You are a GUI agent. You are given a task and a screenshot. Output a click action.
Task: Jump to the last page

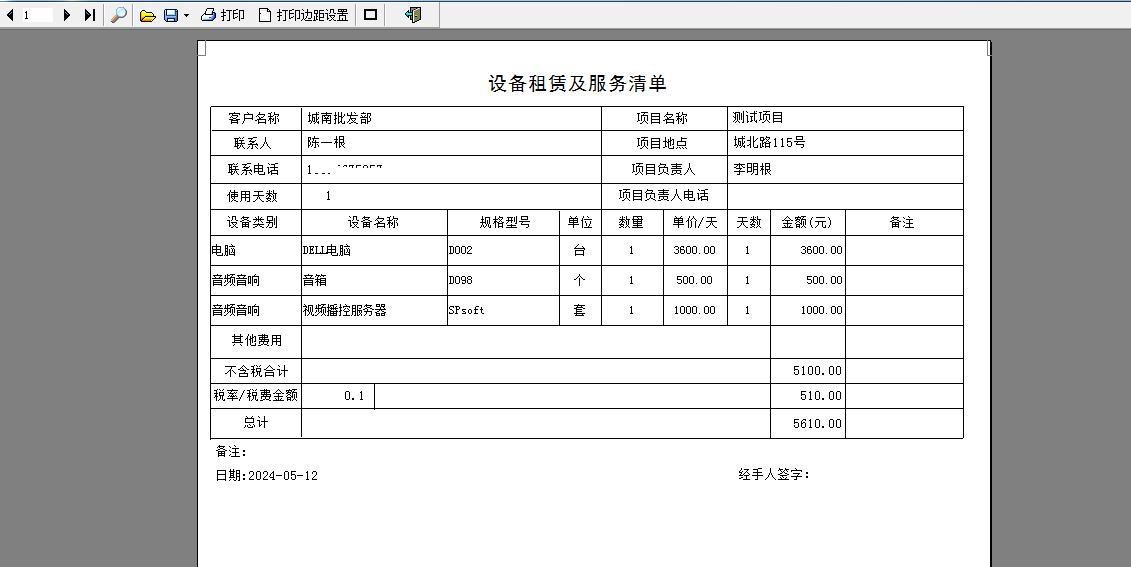point(89,15)
